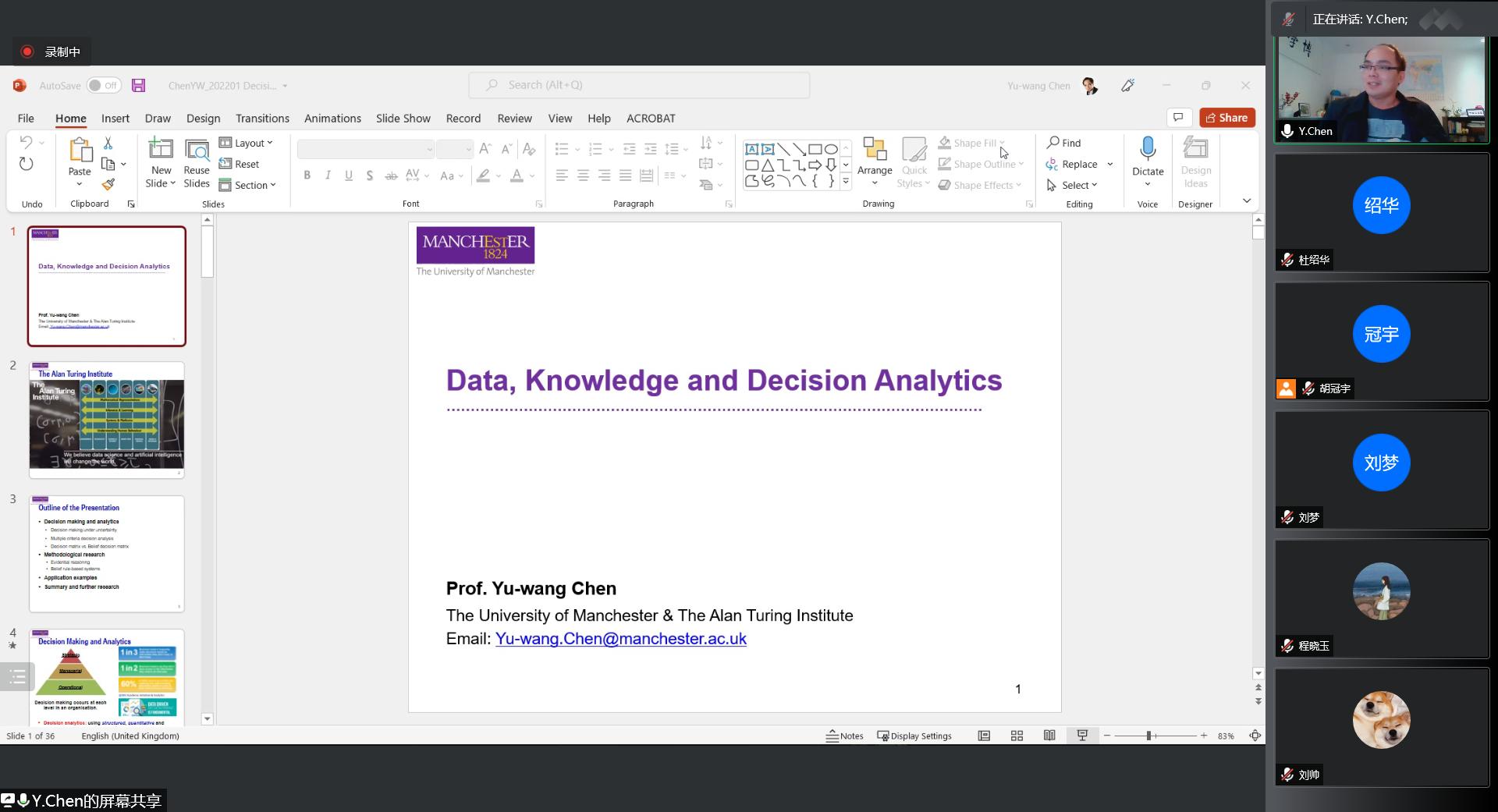Image resolution: width=1498 pixels, height=812 pixels.
Task: Toggle AutoSave switch on
Action: [x=104, y=86]
